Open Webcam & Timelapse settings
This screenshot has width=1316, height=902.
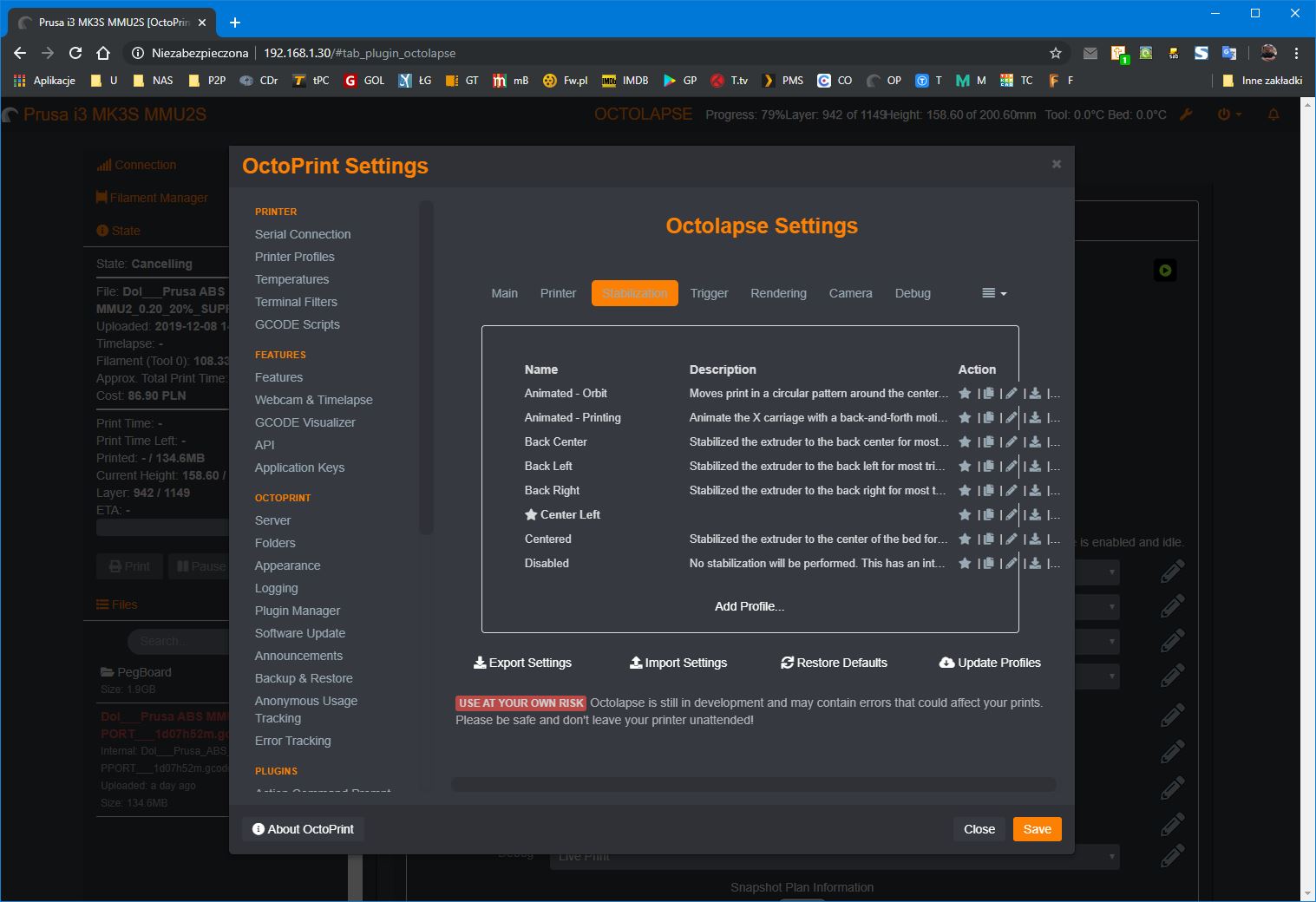(314, 400)
